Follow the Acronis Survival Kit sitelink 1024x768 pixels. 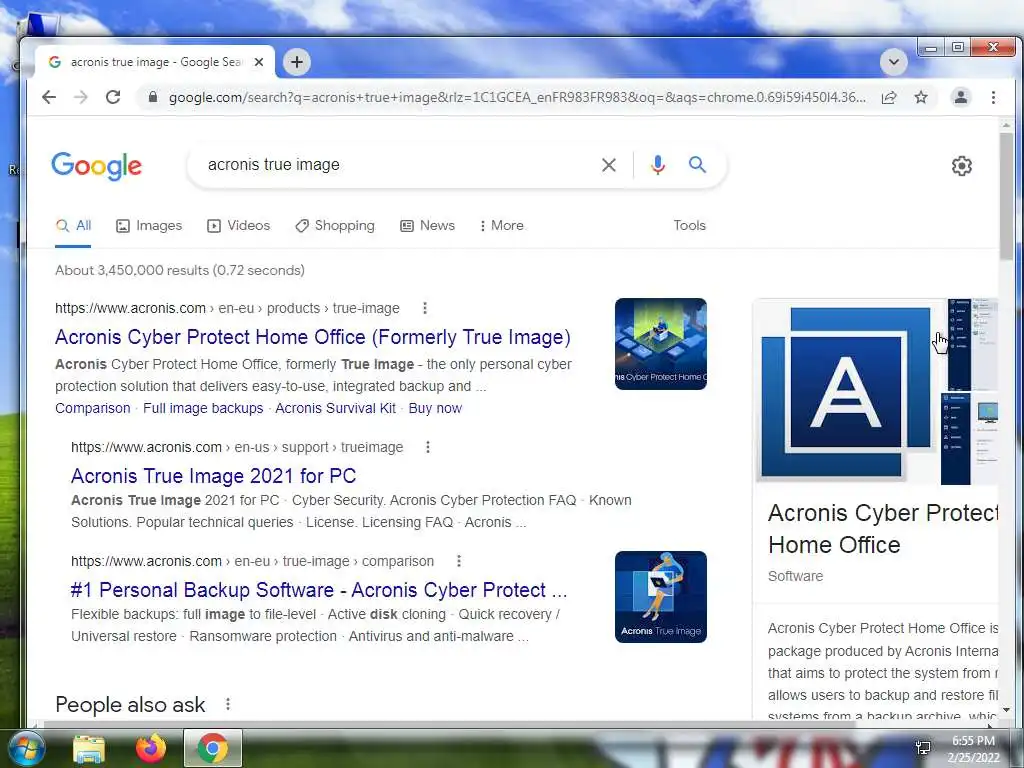coord(336,408)
